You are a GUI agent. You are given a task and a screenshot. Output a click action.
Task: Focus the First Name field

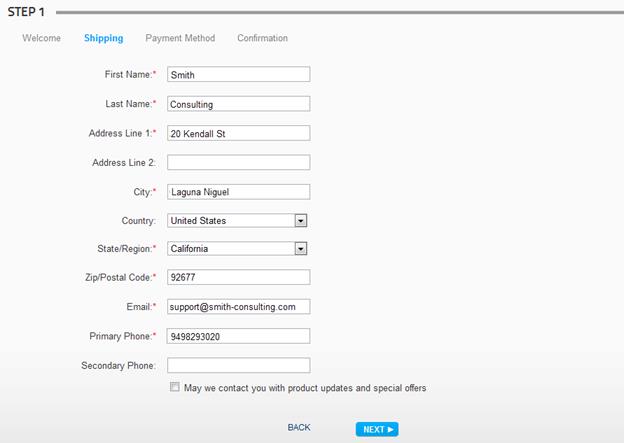point(238,74)
